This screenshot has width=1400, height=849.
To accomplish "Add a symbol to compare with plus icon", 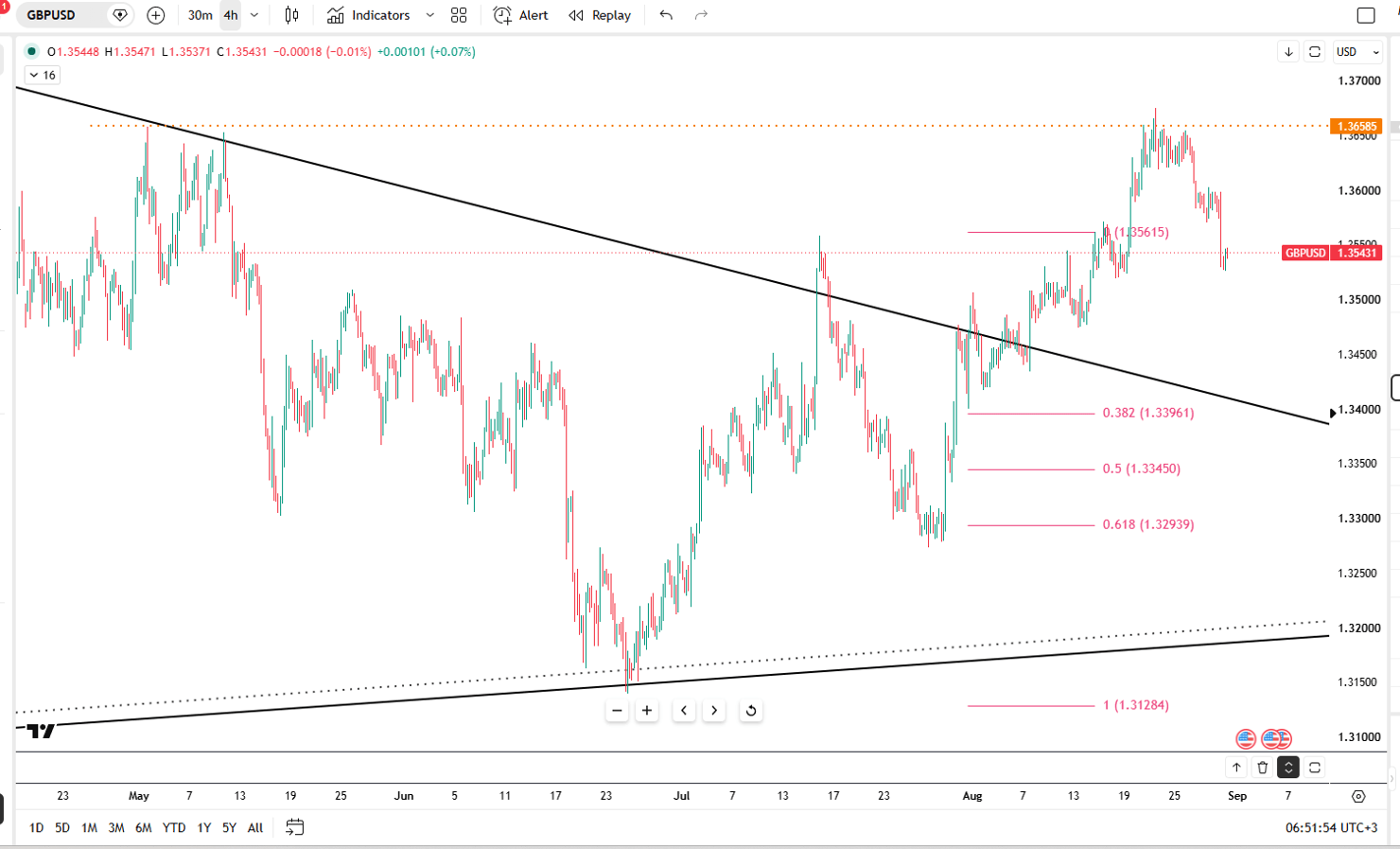I will 156,15.
